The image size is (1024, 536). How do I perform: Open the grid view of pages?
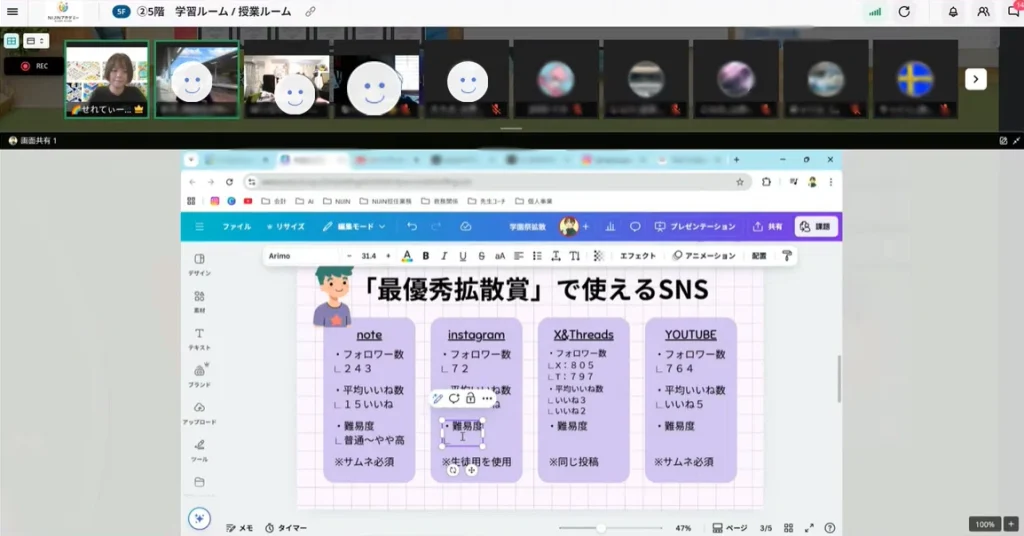pyautogui.click(x=788, y=528)
